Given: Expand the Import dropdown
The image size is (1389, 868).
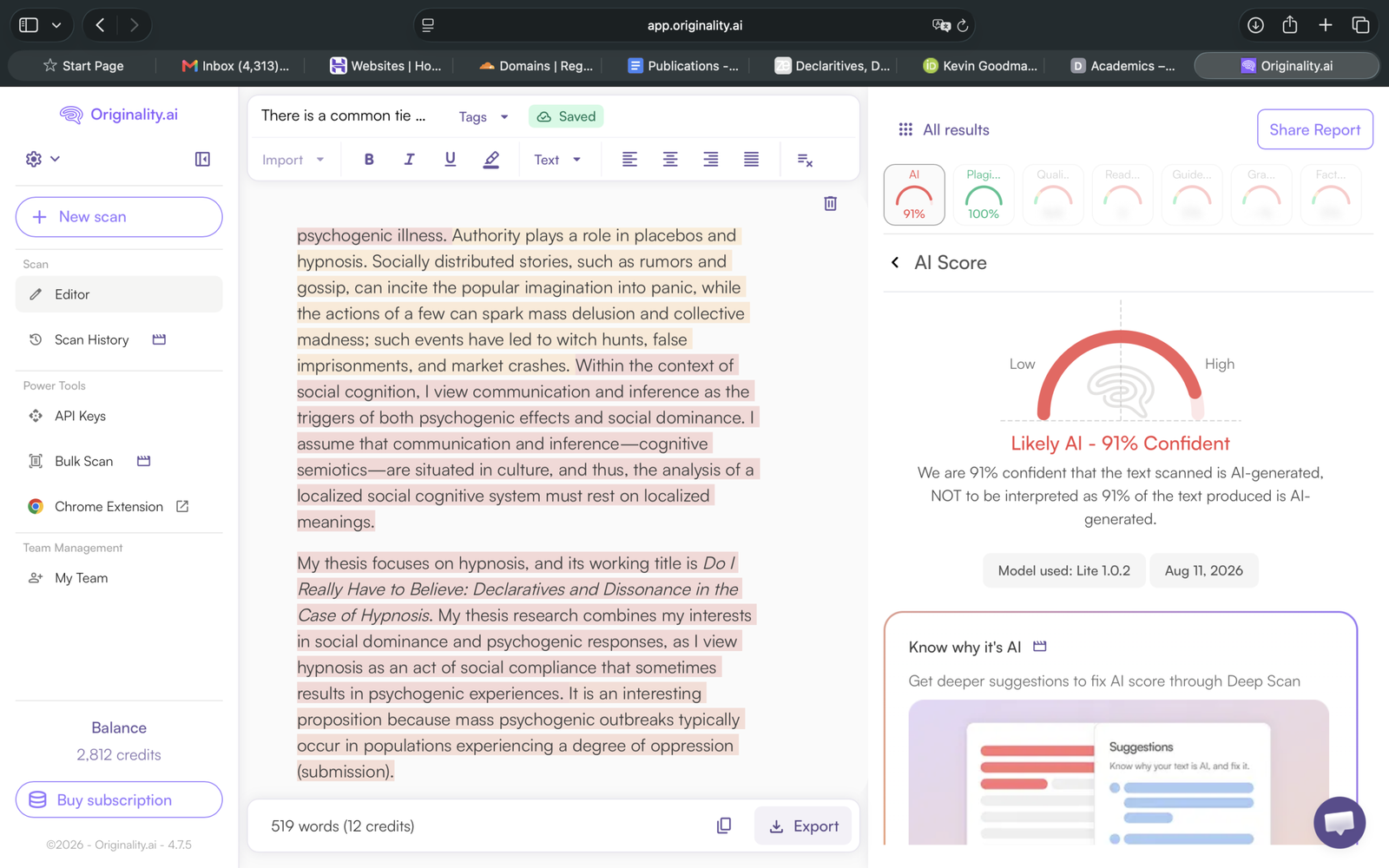Looking at the screenshot, I should click(293, 160).
